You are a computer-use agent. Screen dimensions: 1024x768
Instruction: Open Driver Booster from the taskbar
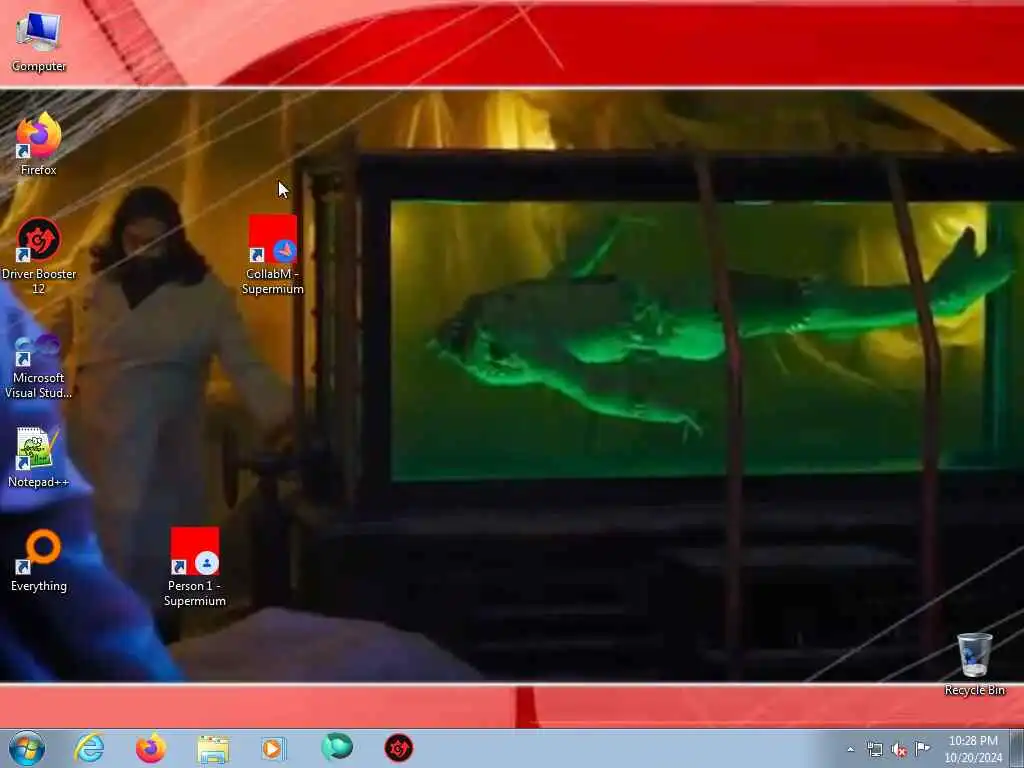pos(398,748)
